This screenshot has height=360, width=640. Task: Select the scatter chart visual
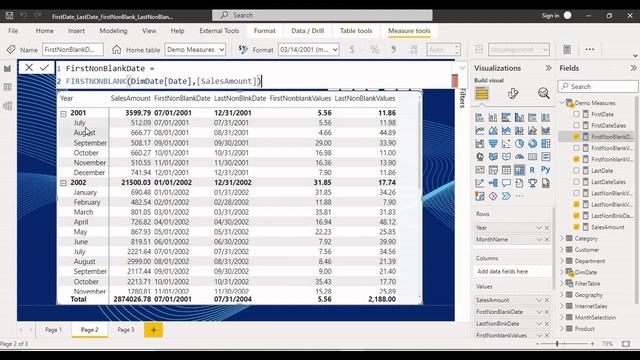click(506, 144)
